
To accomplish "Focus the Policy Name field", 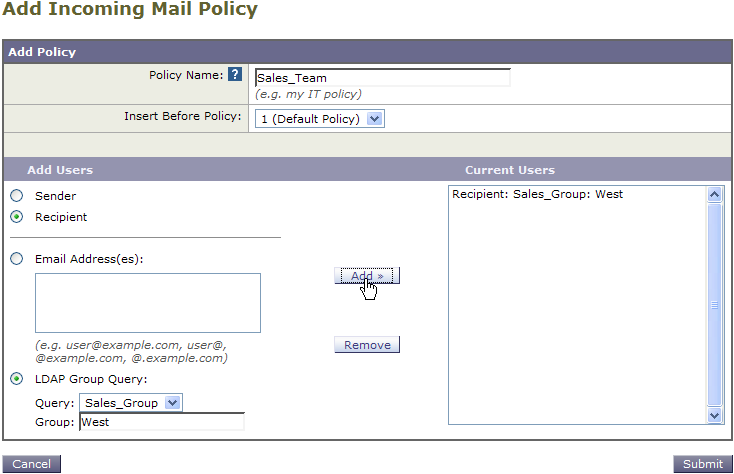I will pos(382,78).
